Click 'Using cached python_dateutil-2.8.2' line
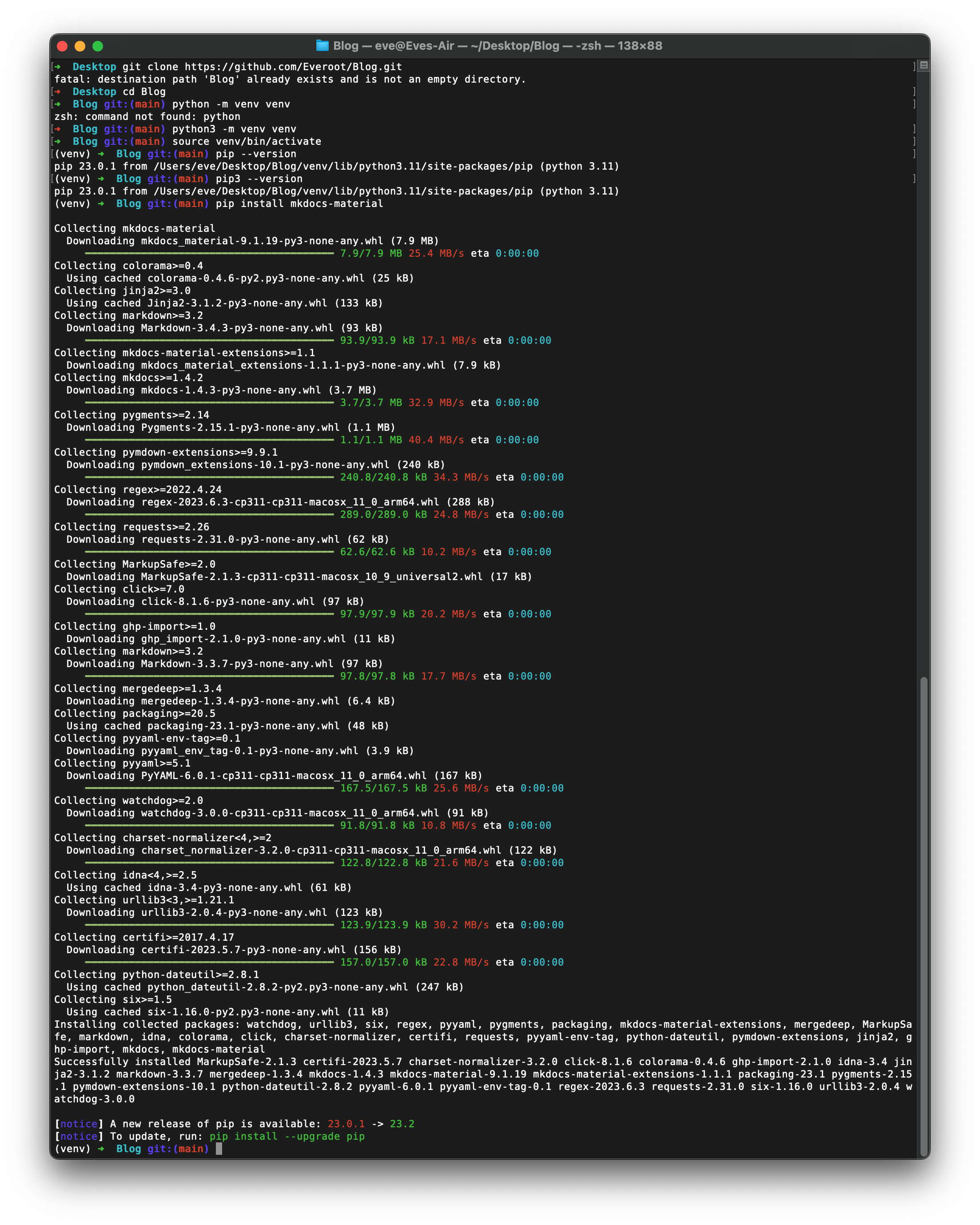 click(x=266, y=987)
